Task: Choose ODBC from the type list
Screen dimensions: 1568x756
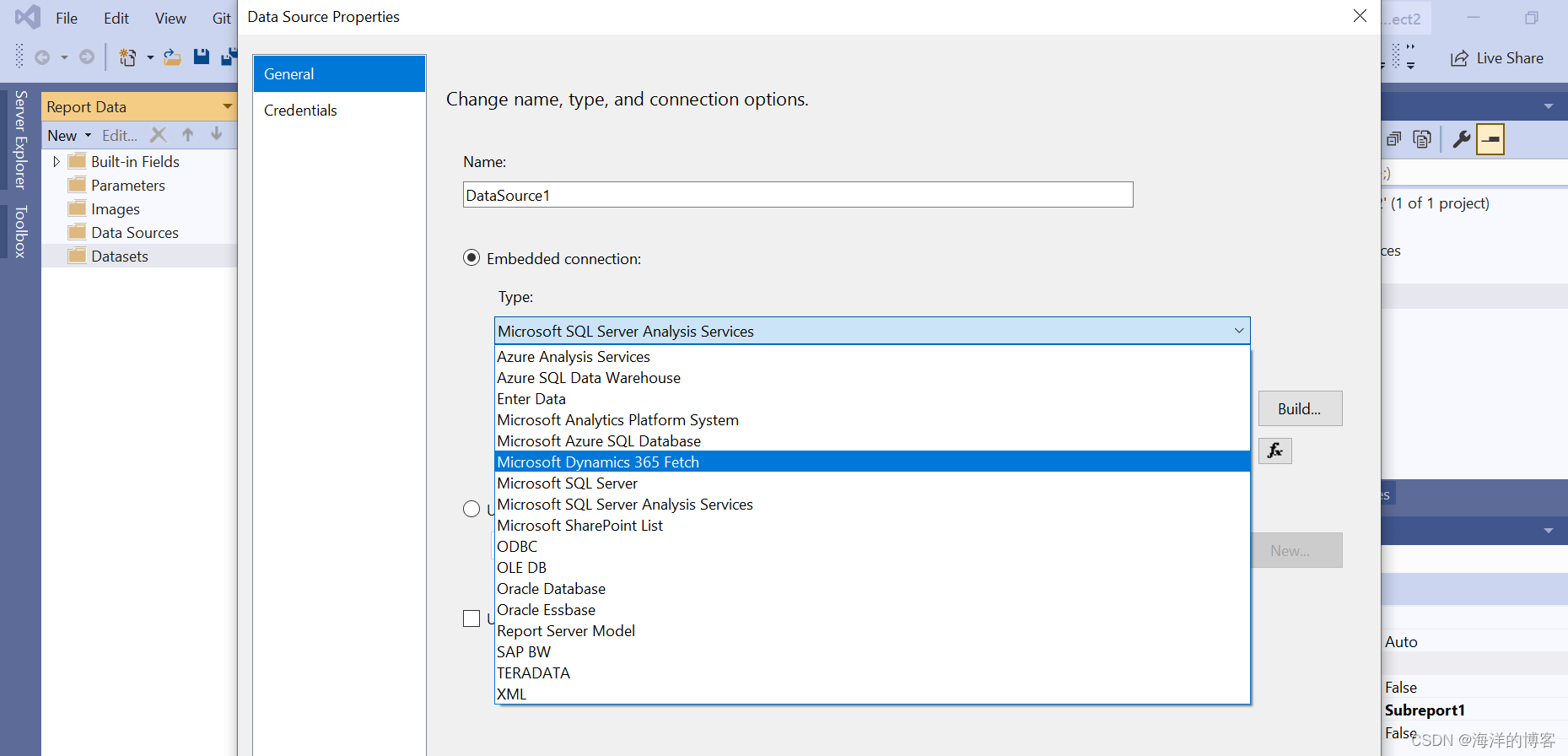Action: click(872, 547)
